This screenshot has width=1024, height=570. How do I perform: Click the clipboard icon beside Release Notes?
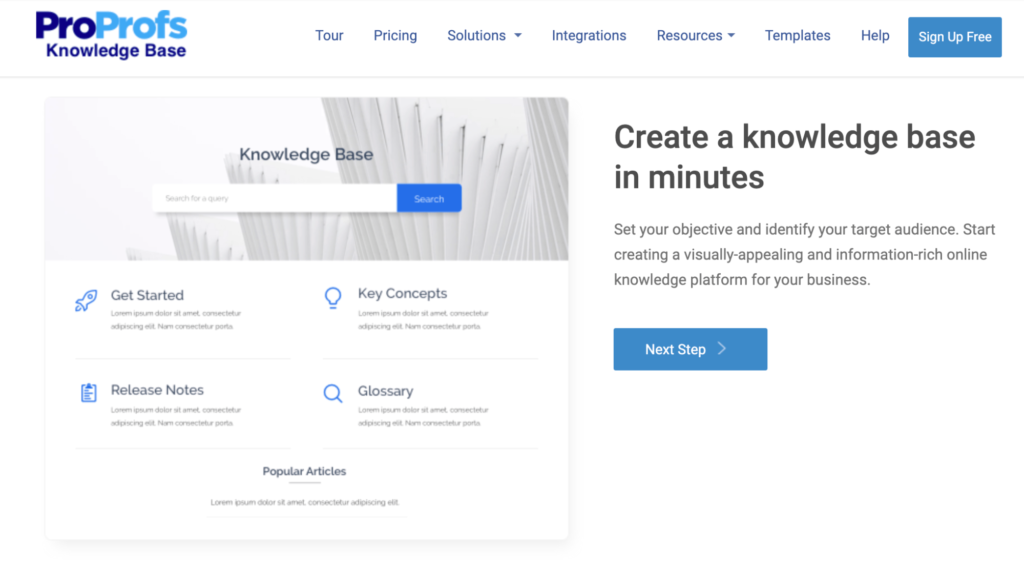point(88,393)
